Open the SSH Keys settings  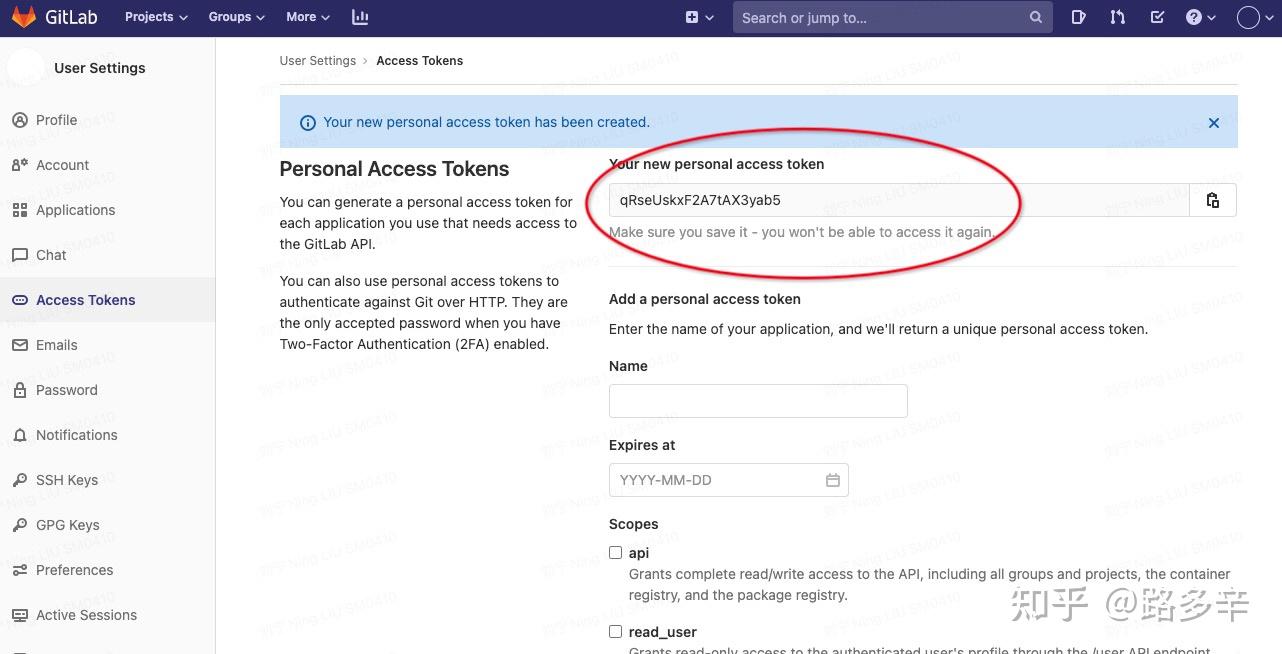(x=66, y=480)
